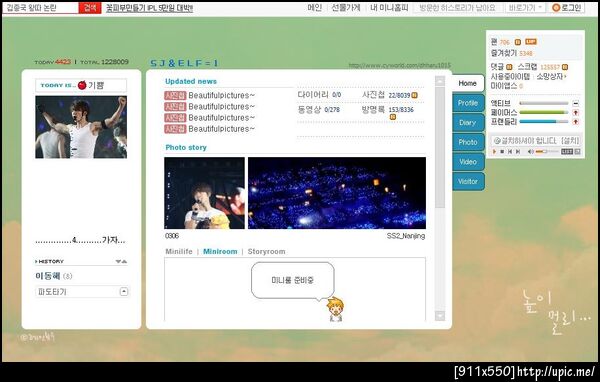Open the 메인 top menu item

315,8
